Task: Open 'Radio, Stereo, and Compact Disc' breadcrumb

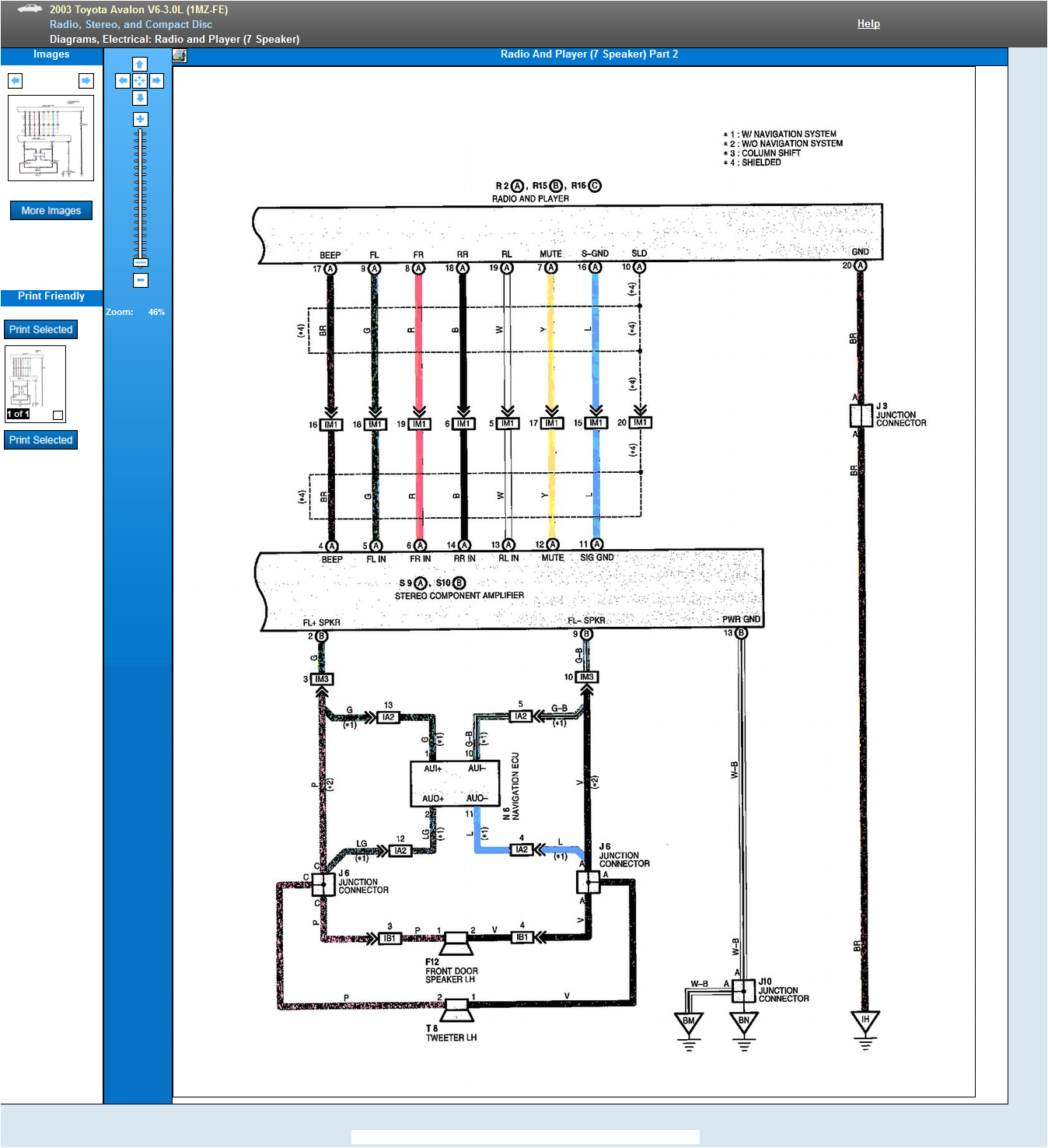Action: coord(131,25)
